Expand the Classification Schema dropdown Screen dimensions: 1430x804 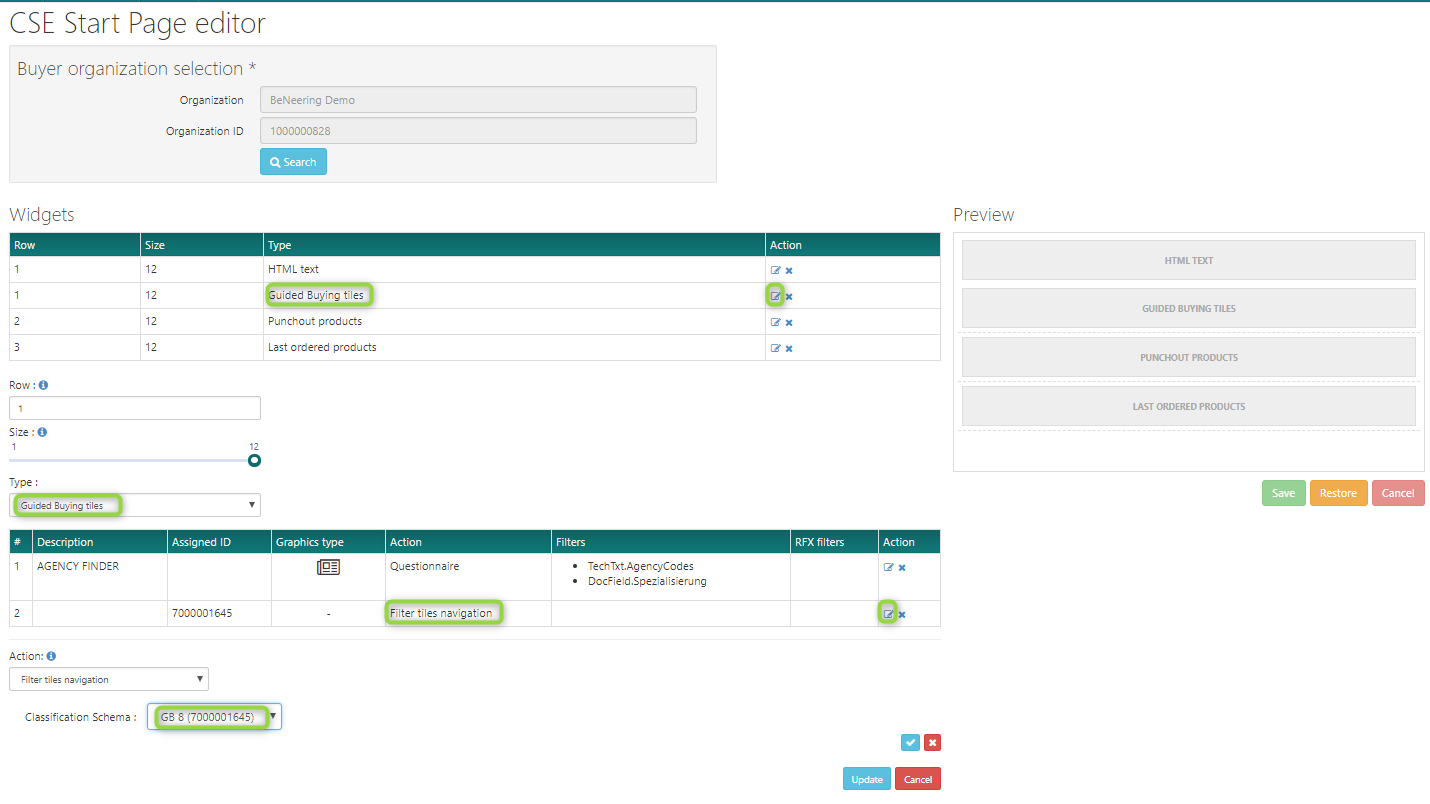point(214,717)
